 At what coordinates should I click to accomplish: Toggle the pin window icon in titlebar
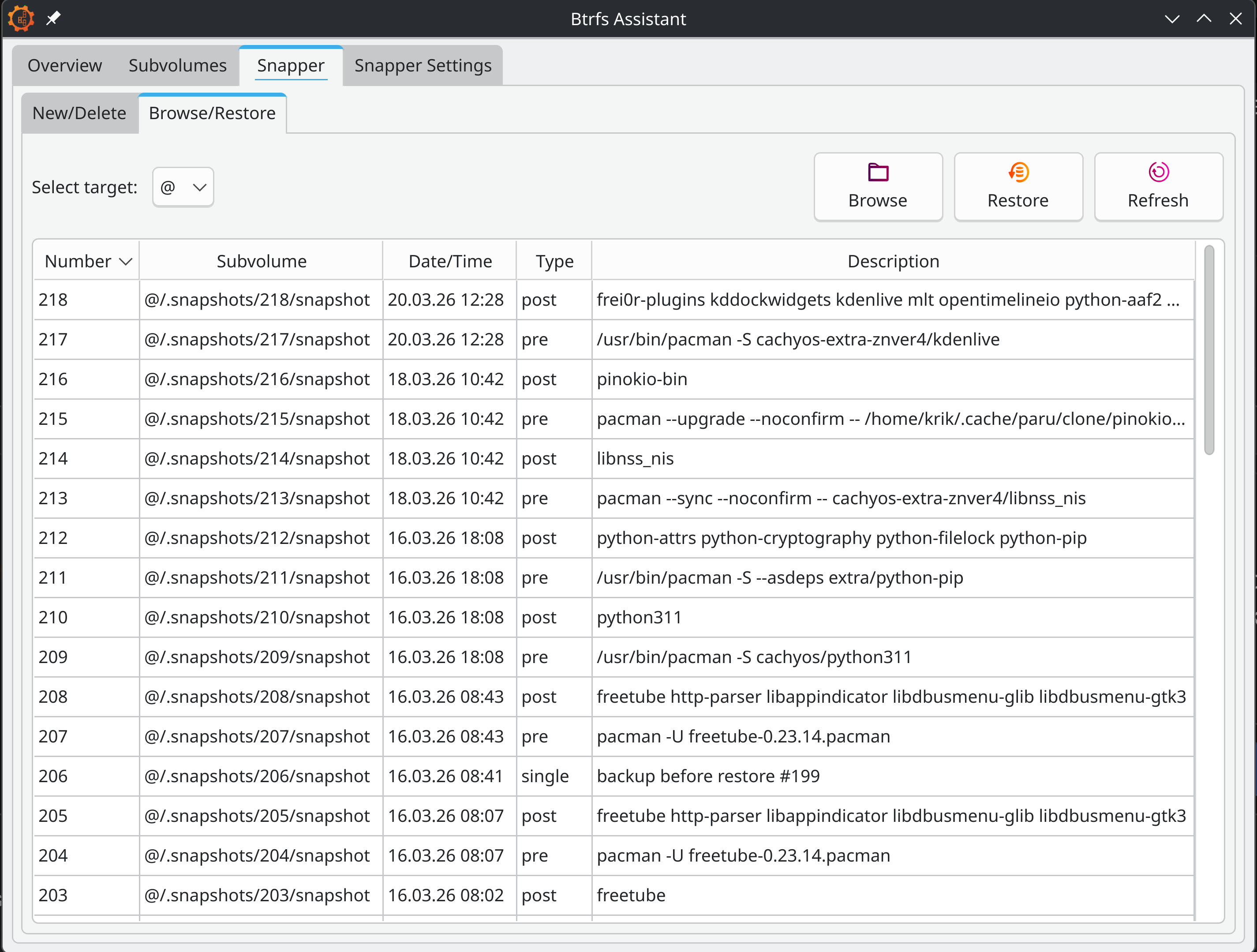point(53,18)
